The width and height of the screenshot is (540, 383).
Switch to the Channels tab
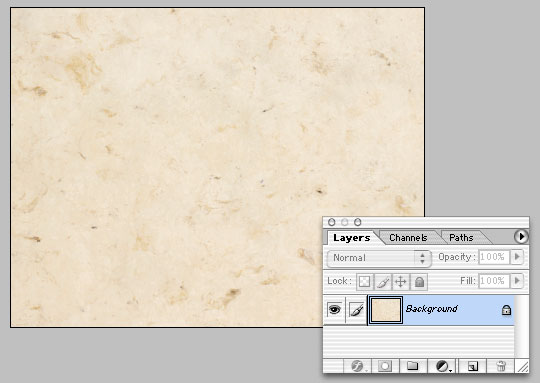click(408, 238)
